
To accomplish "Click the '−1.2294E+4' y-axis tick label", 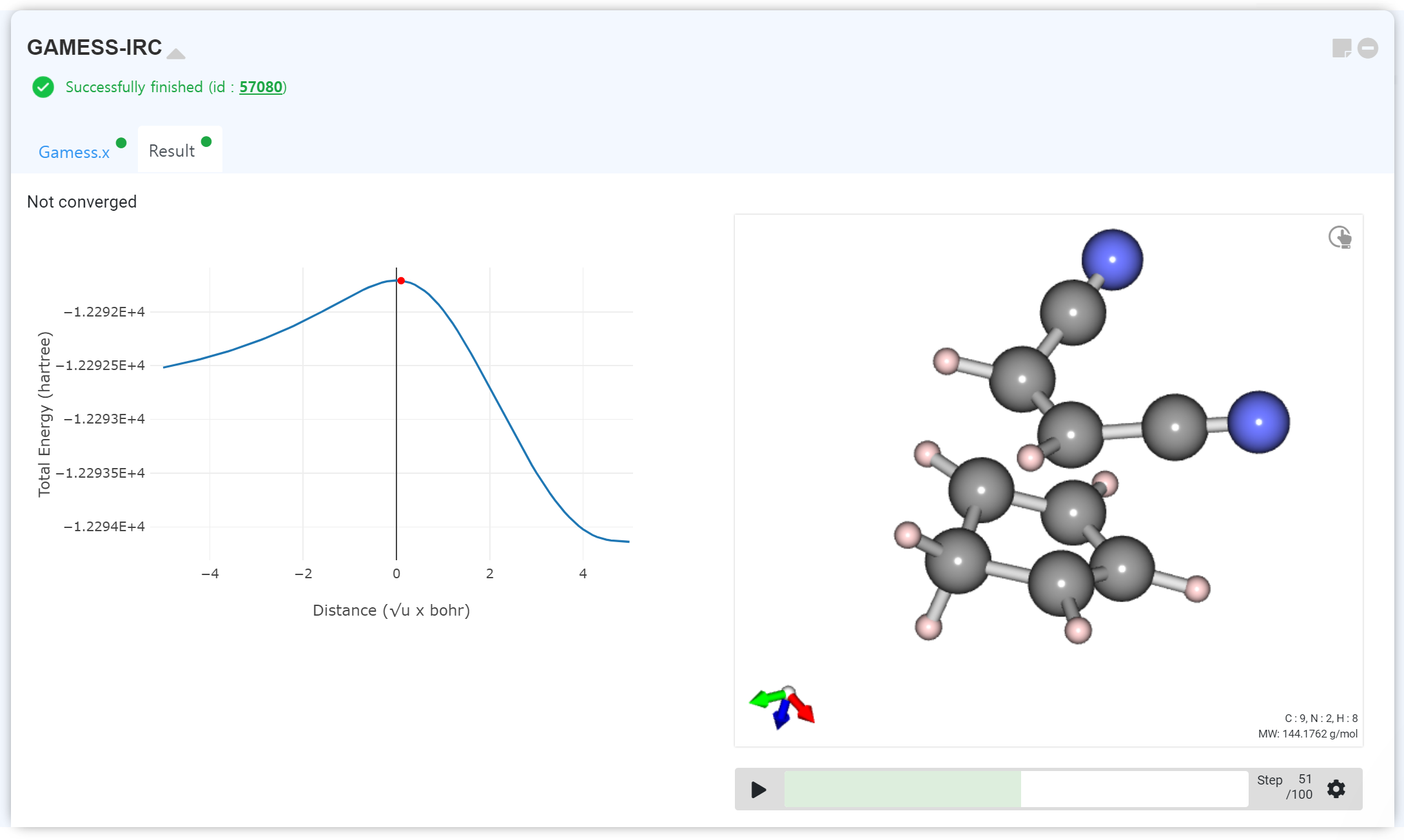I will click(x=104, y=527).
